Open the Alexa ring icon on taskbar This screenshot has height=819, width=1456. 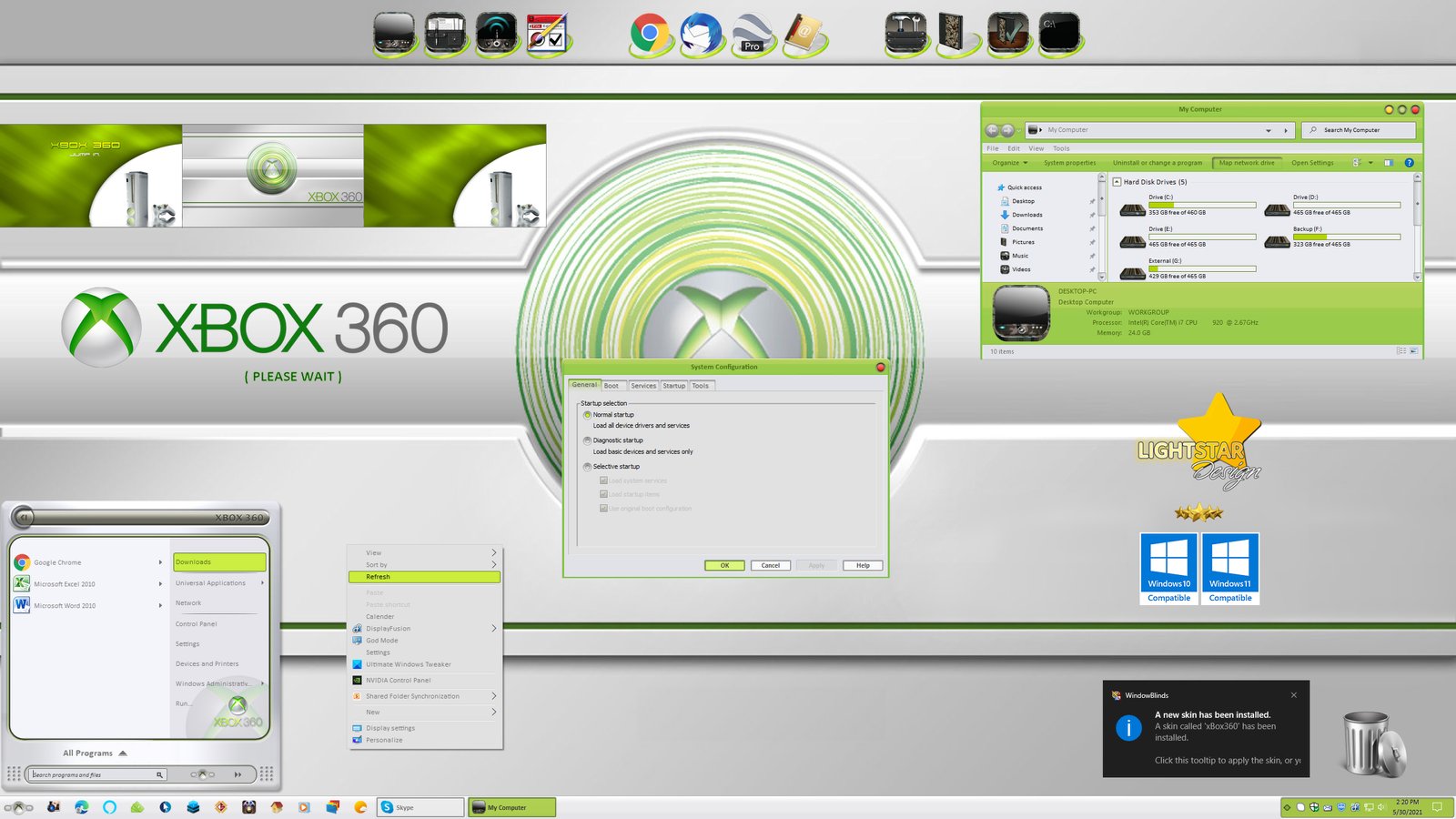[109, 807]
